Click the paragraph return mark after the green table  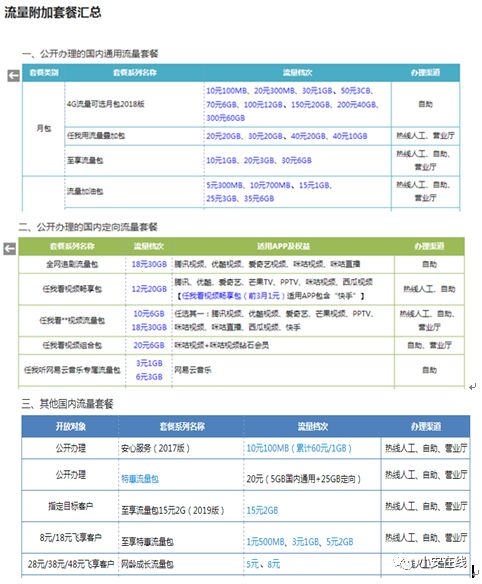[x=472, y=387]
